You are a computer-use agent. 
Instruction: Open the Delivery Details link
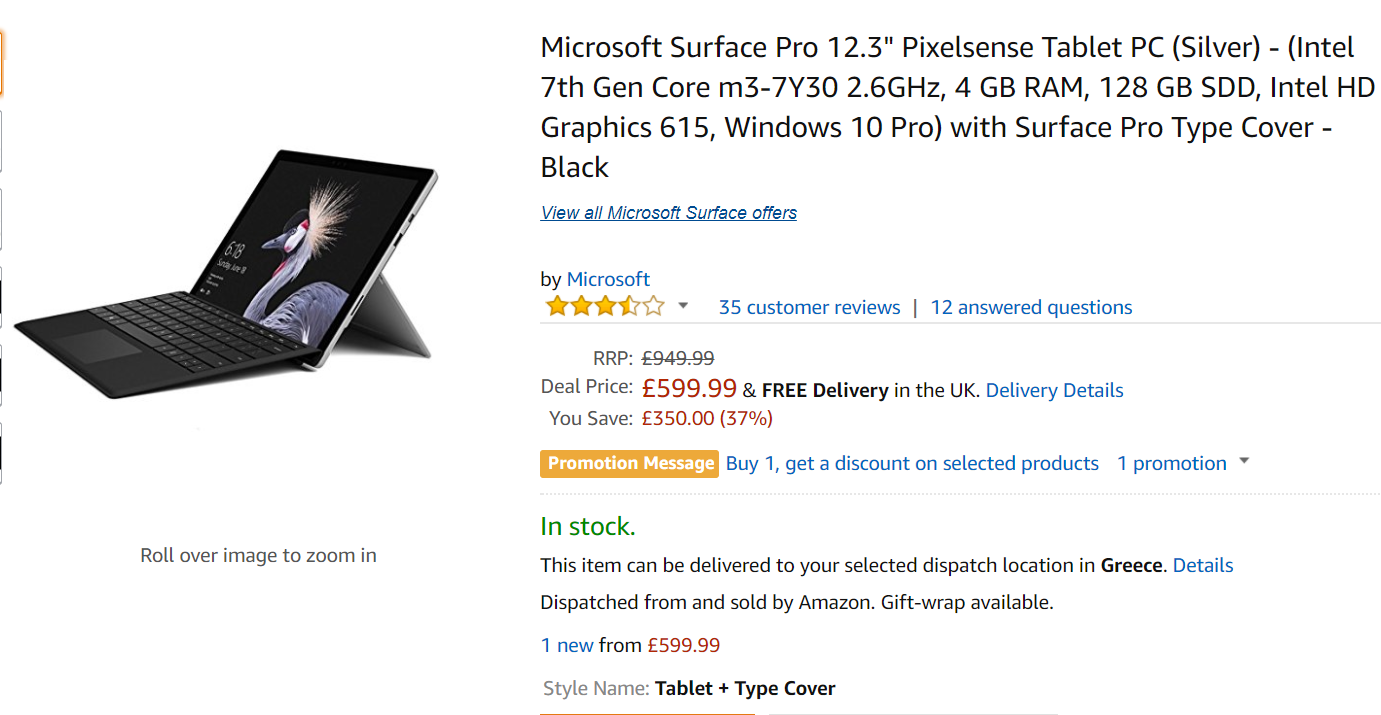(x=1054, y=390)
